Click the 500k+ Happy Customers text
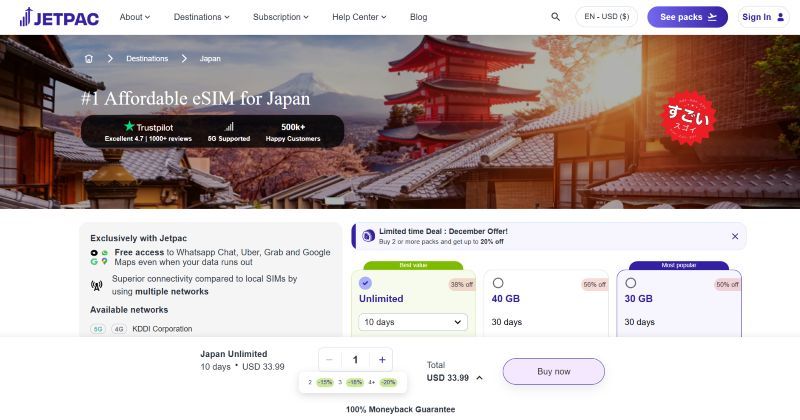 [293, 132]
